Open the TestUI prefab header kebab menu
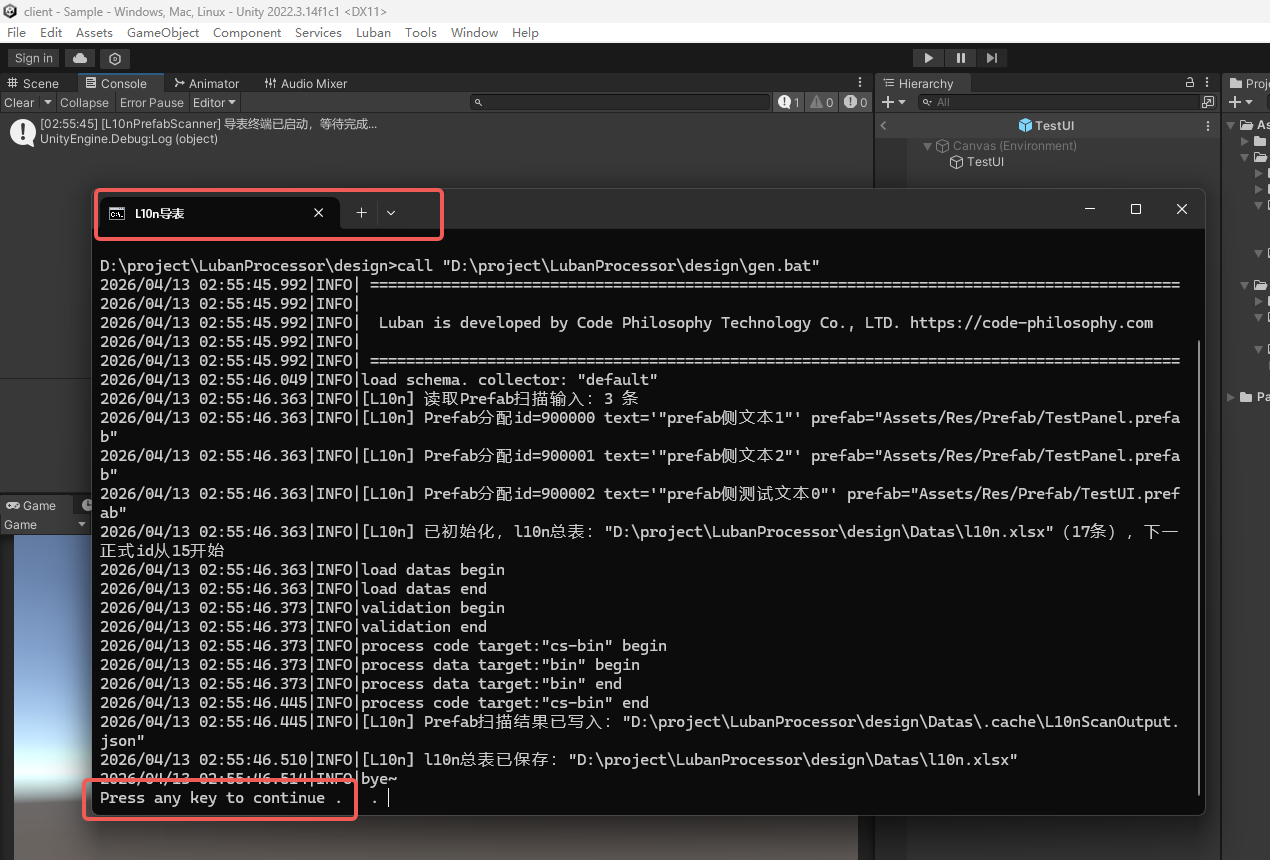Viewport: 1270px width, 860px height. click(x=1208, y=125)
